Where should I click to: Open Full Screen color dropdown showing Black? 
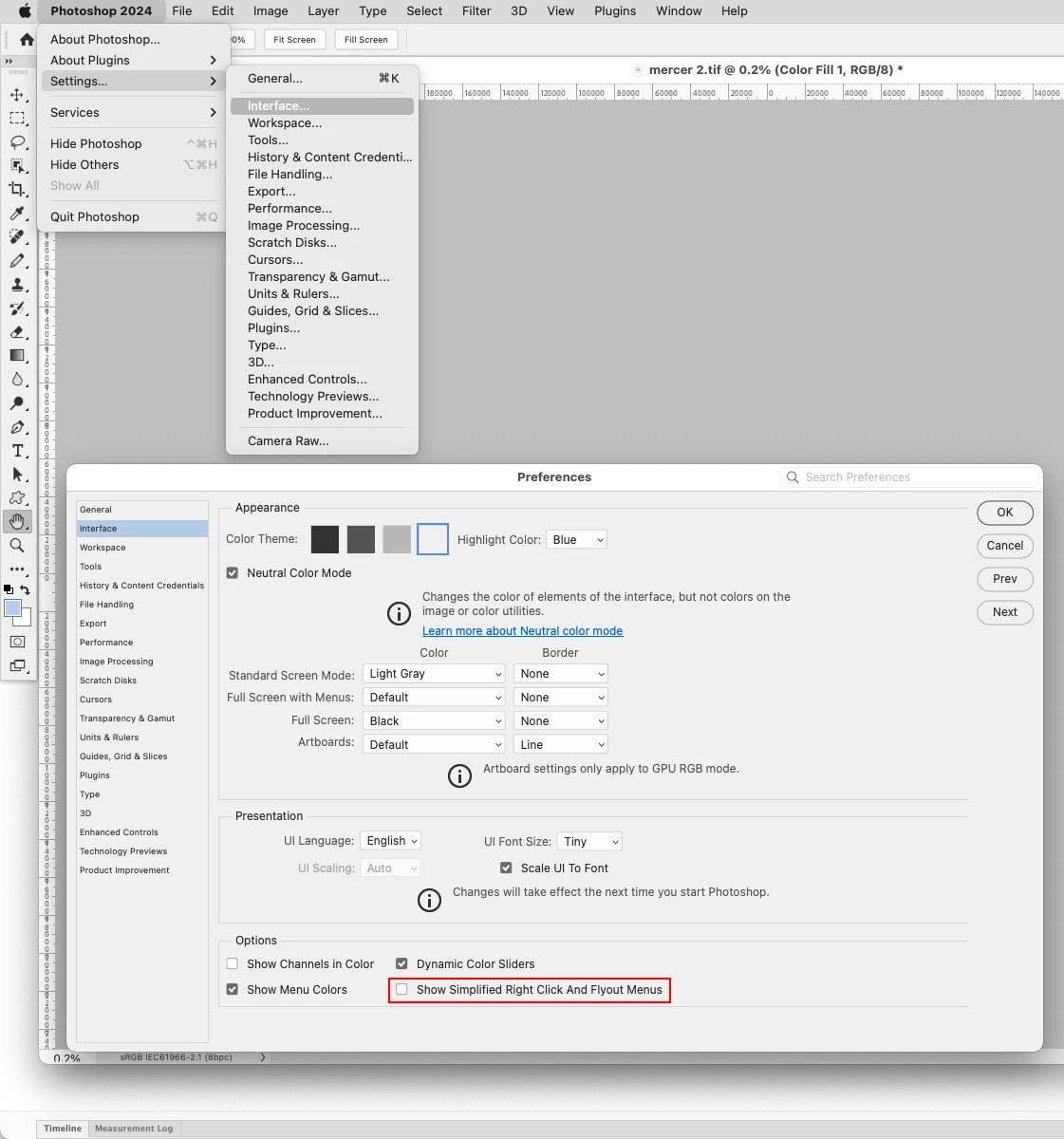[434, 721]
